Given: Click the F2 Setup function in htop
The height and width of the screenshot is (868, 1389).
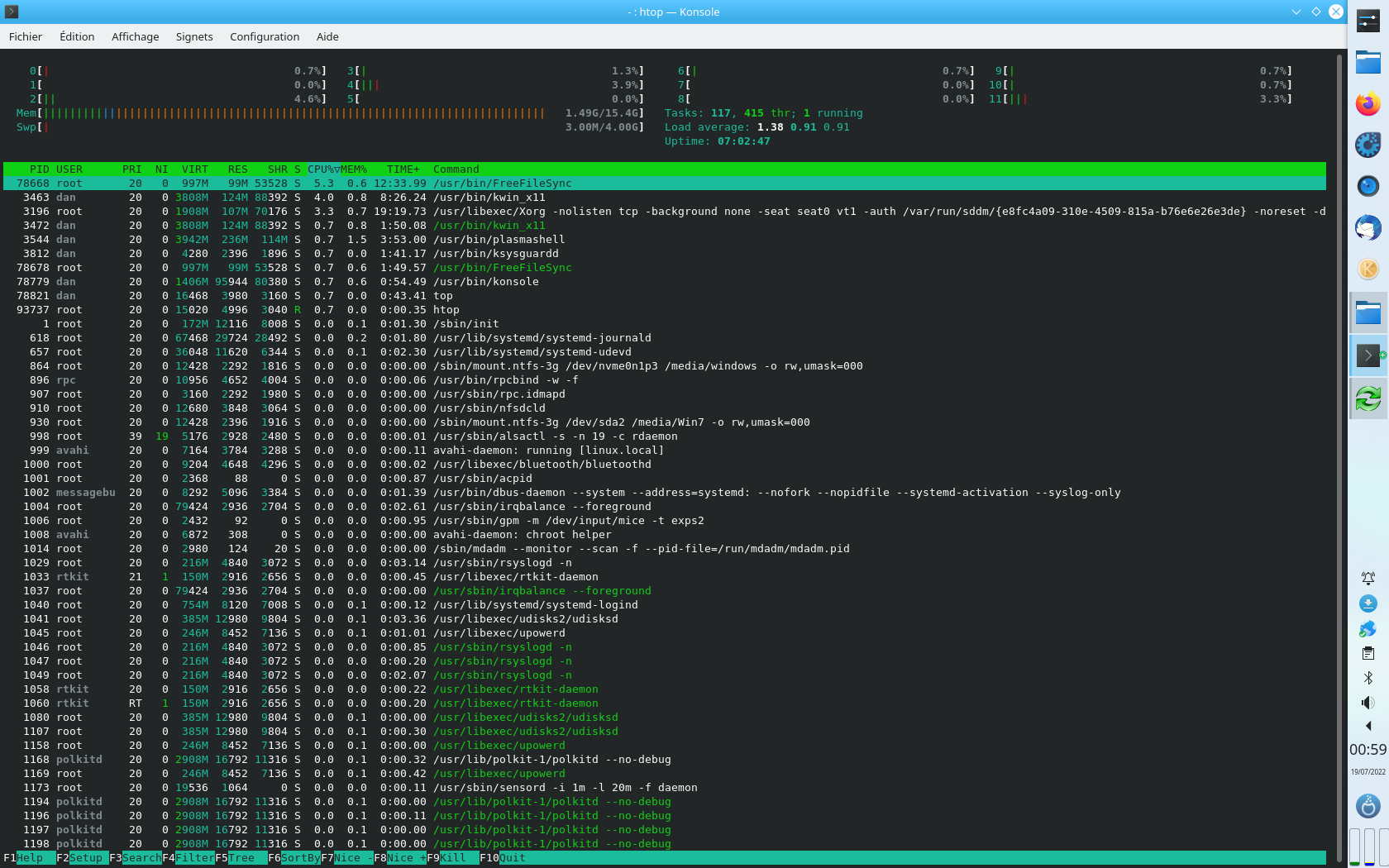Looking at the screenshot, I should [x=83, y=858].
